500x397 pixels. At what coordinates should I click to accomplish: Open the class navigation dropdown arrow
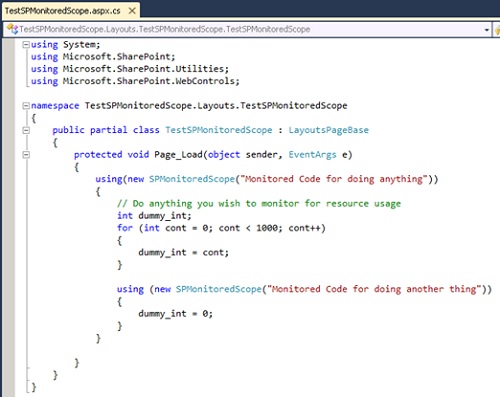point(487,30)
